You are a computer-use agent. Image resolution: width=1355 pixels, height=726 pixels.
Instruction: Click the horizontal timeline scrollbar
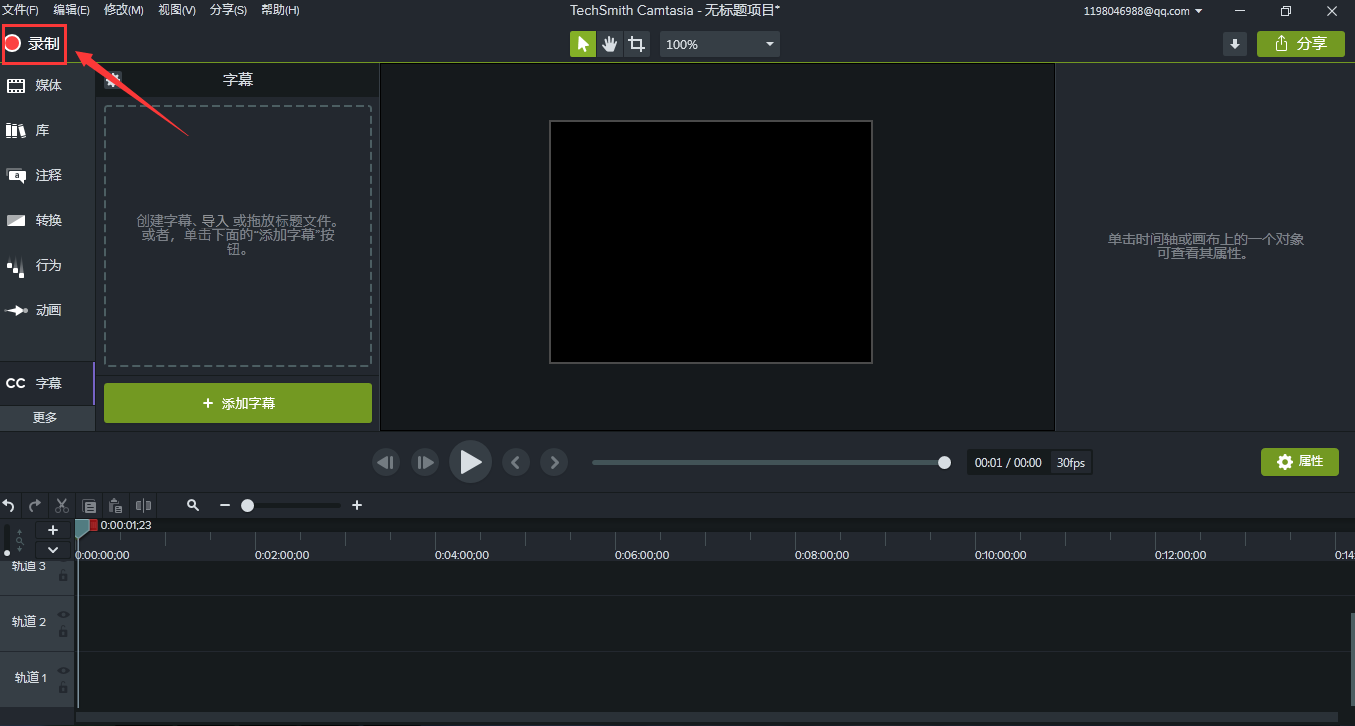(x=706, y=717)
